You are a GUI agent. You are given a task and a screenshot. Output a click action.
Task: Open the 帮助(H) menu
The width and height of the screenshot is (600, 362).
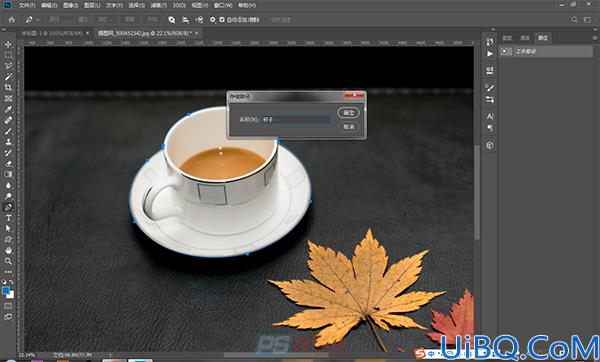pyautogui.click(x=247, y=5)
